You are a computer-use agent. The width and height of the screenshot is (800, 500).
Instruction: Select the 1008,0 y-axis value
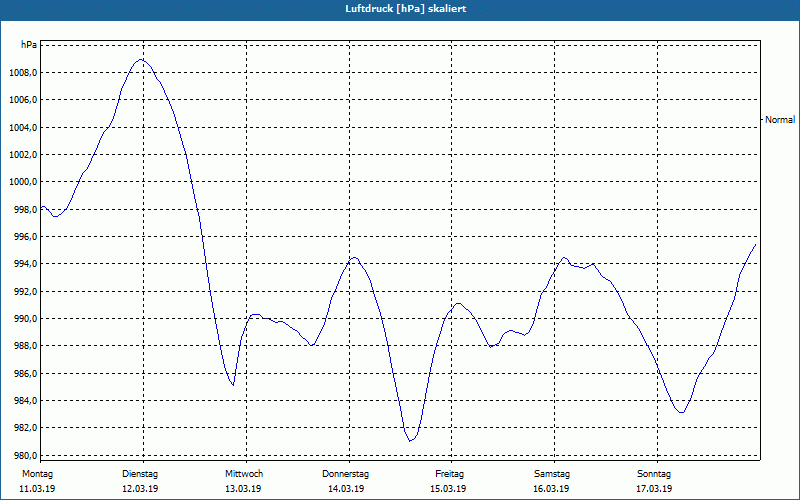[x=23, y=72]
